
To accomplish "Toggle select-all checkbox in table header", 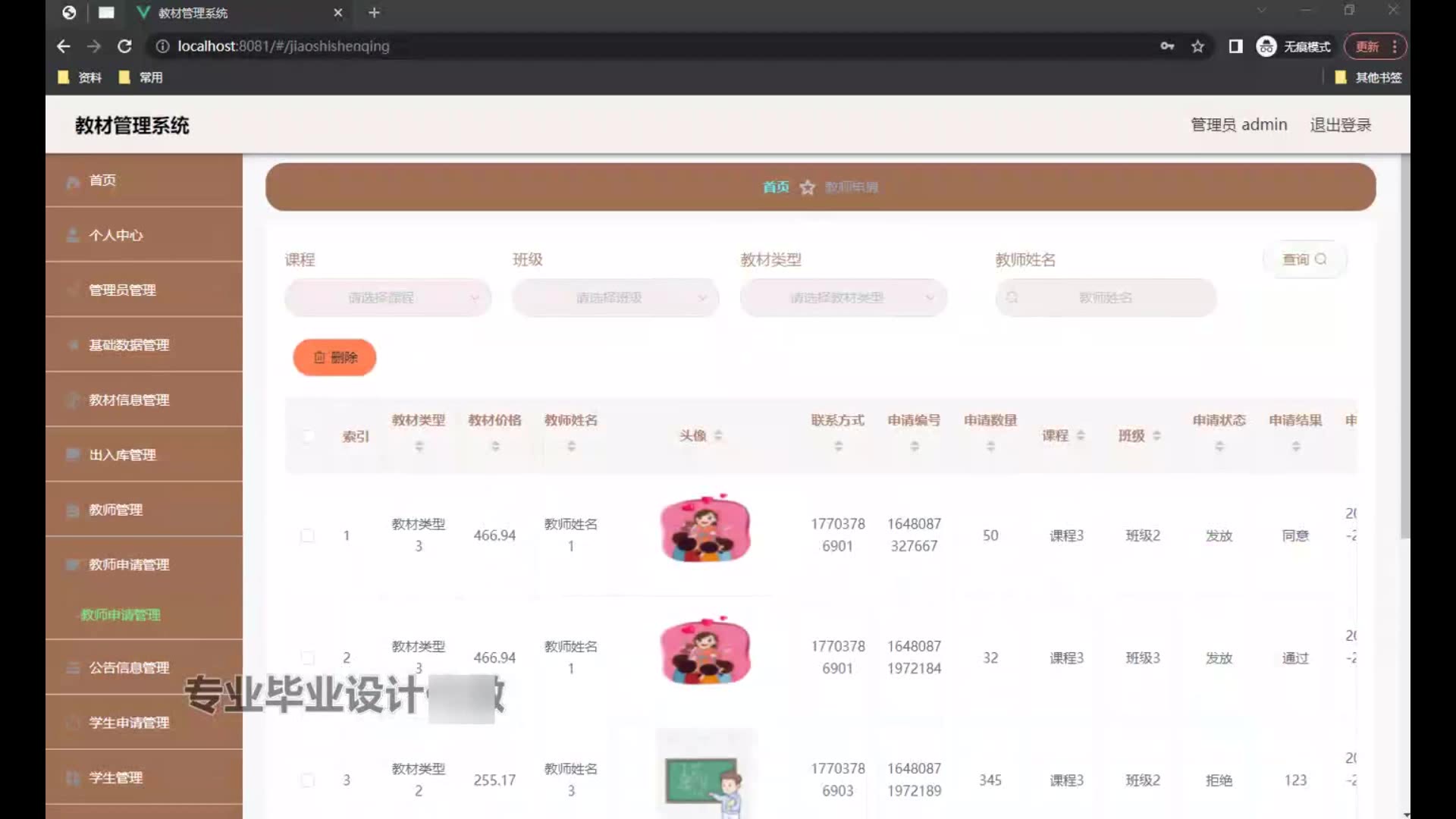I will click(x=308, y=435).
